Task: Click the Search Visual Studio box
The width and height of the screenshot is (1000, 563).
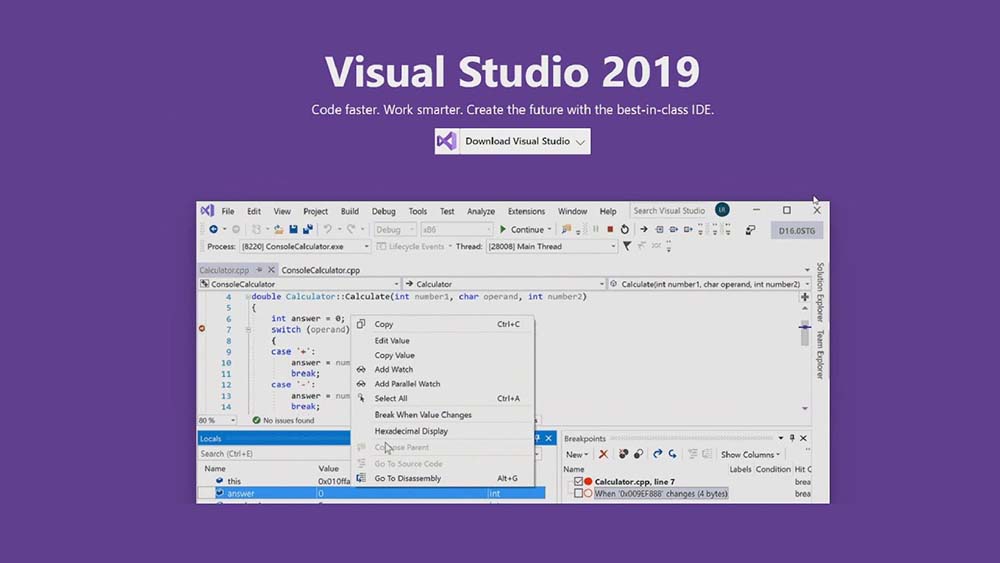Action: pos(670,210)
